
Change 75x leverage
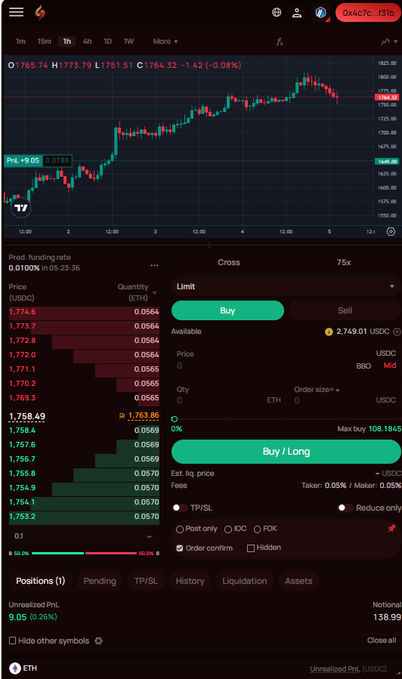pyautogui.click(x=344, y=262)
